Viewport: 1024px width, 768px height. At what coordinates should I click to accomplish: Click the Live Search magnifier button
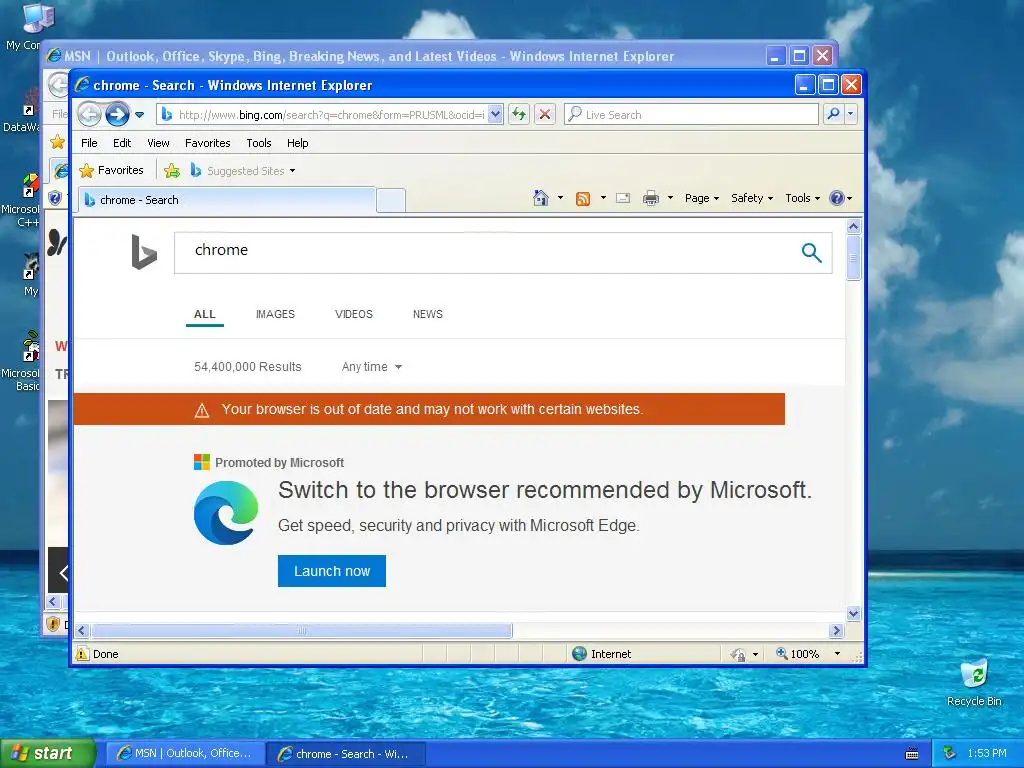833,114
